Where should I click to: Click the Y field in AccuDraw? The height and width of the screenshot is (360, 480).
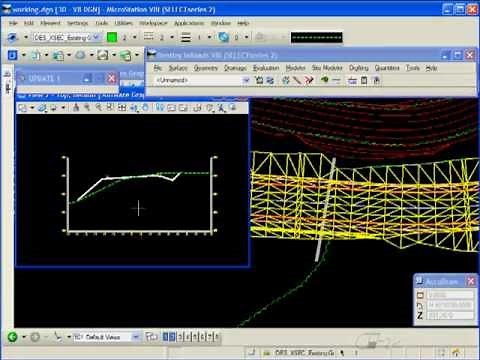[450, 305]
